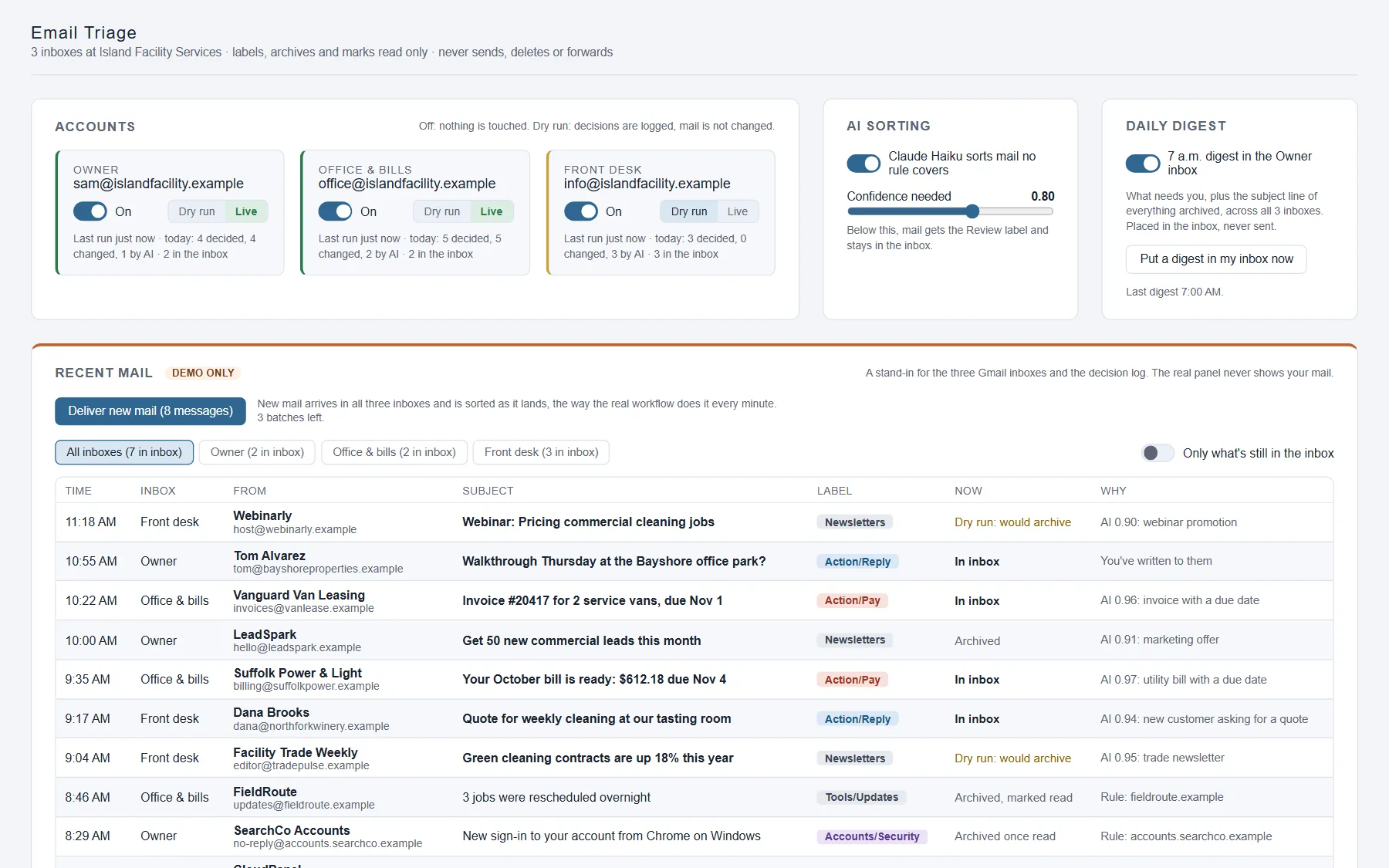Select New sign-in from Chrome on Windows
The image size is (1389, 868).
point(611,836)
